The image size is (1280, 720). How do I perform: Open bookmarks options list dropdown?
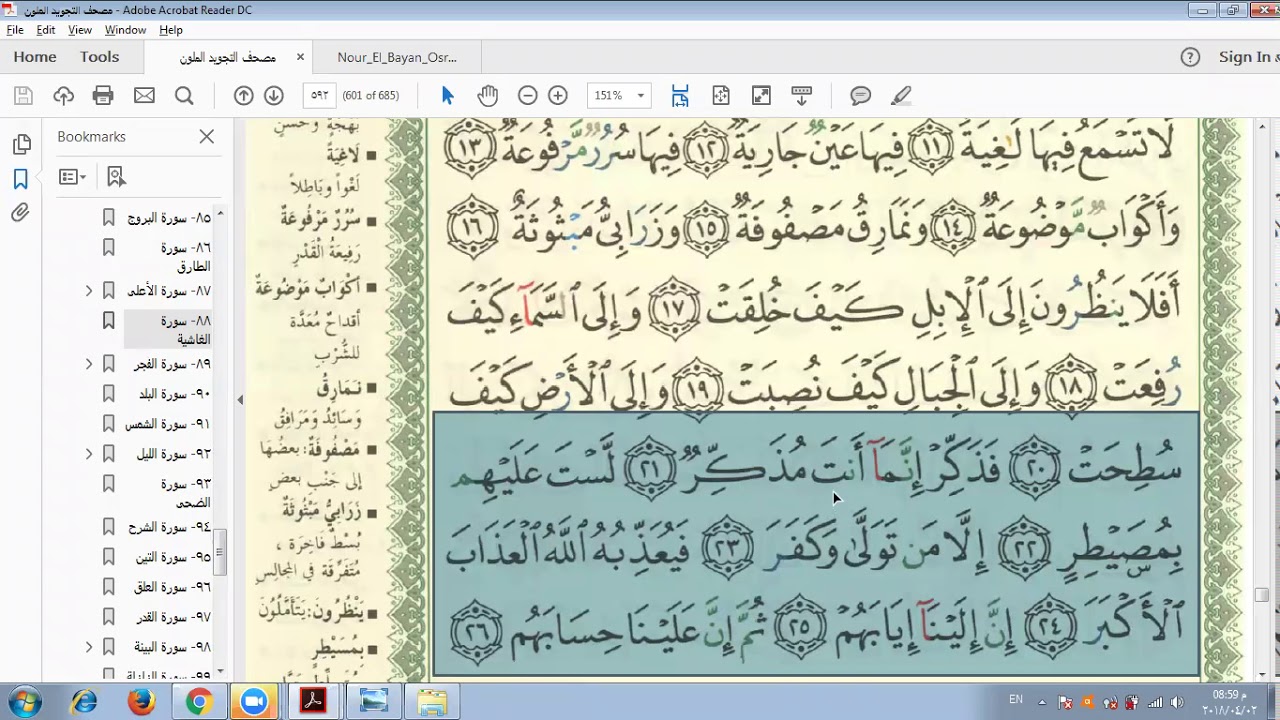point(72,177)
